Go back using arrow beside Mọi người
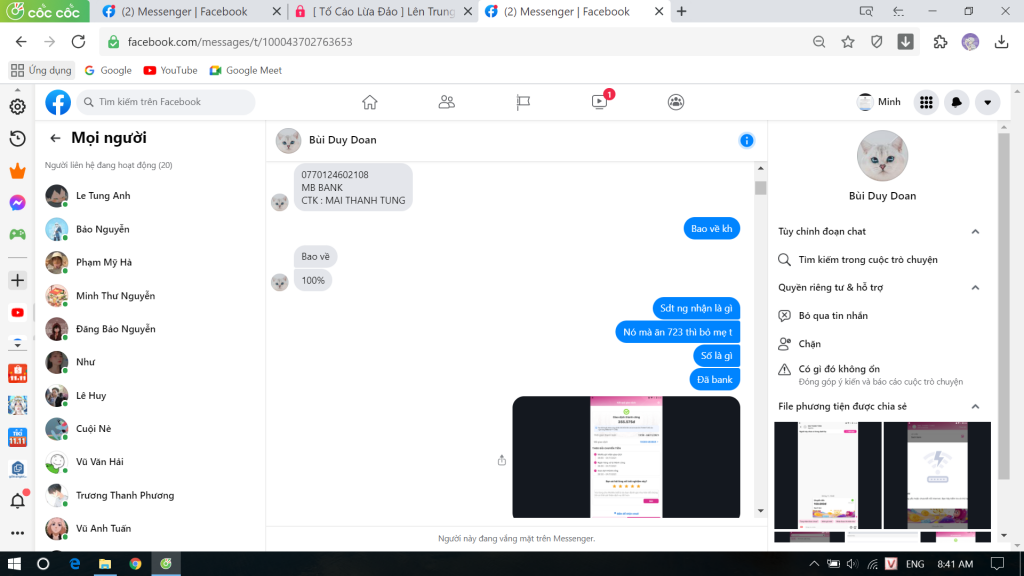 pyautogui.click(x=55, y=138)
